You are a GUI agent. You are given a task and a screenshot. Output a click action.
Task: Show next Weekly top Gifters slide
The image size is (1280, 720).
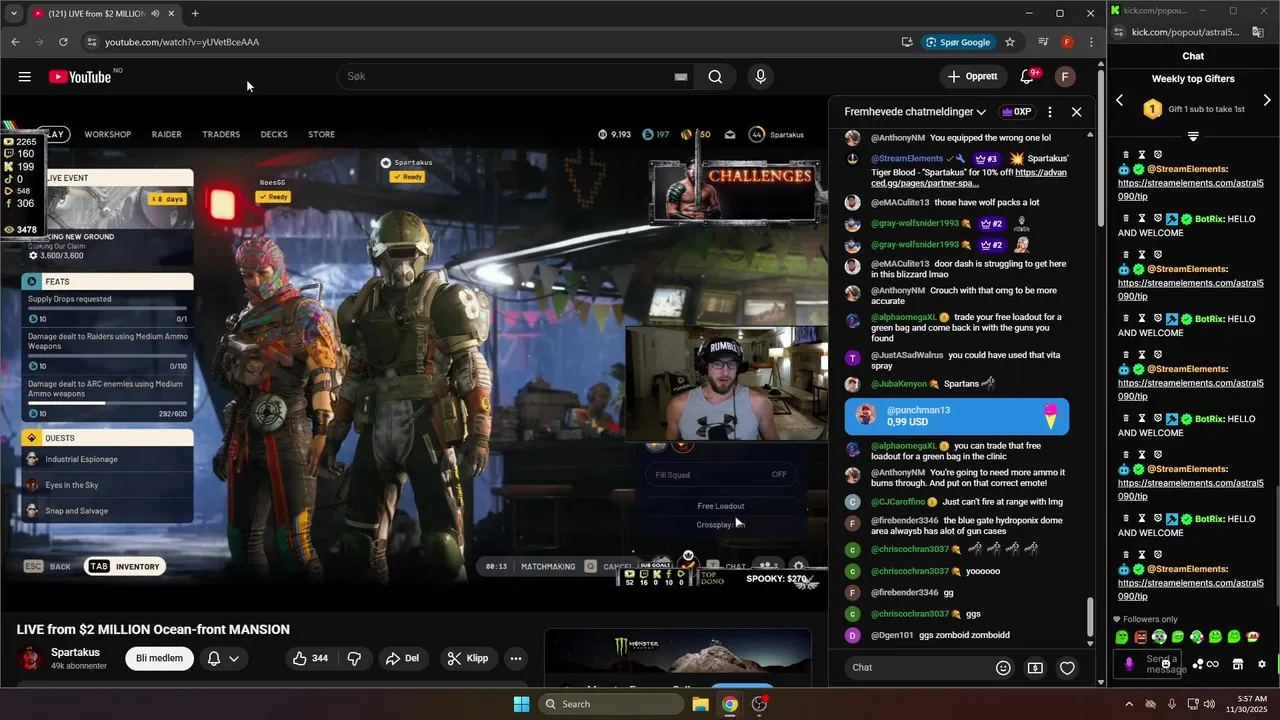tap(1267, 100)
